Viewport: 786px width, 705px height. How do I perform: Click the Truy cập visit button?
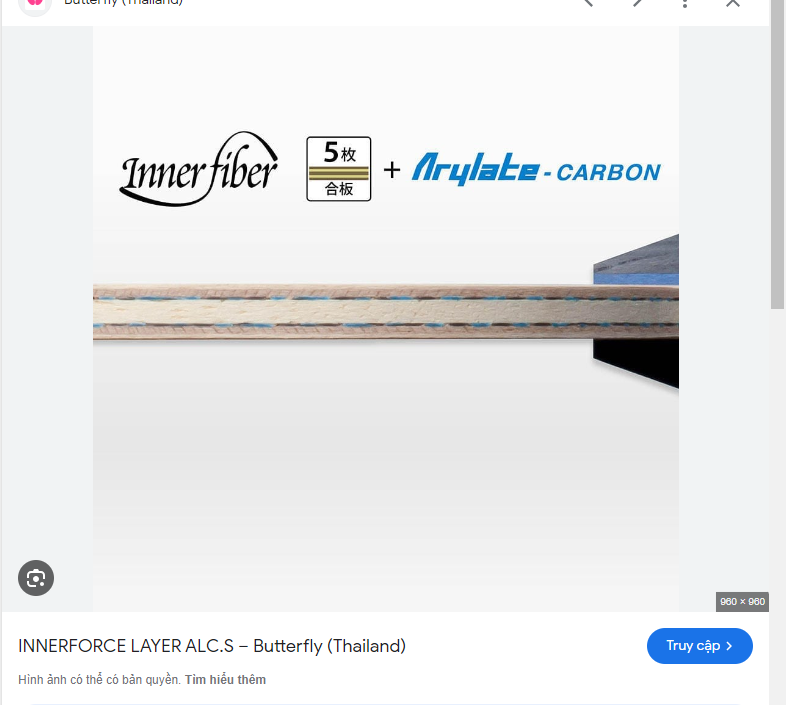coord(699,646)
